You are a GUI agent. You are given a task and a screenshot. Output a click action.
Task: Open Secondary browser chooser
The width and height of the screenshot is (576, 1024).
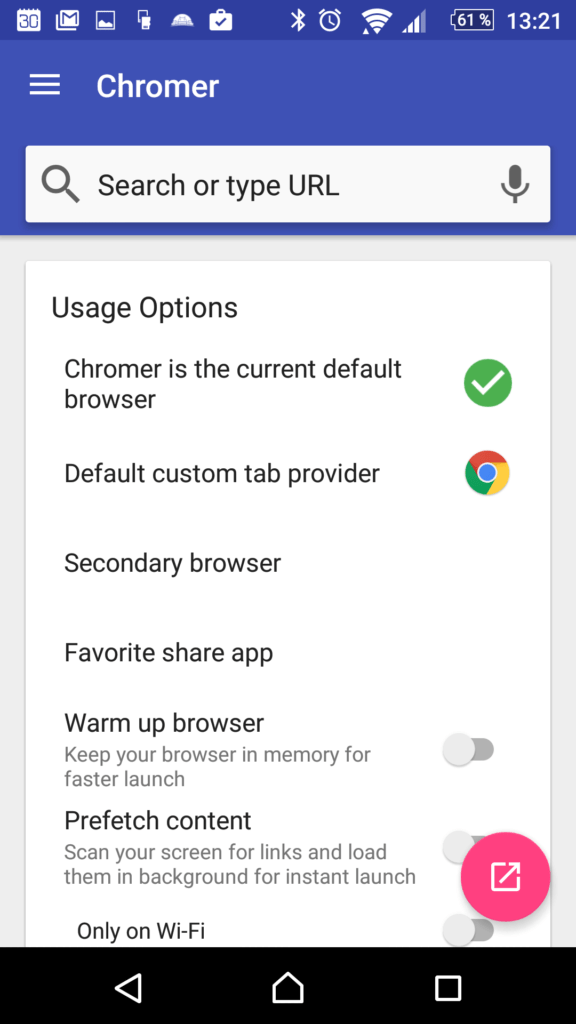click(x=287, y=563)
